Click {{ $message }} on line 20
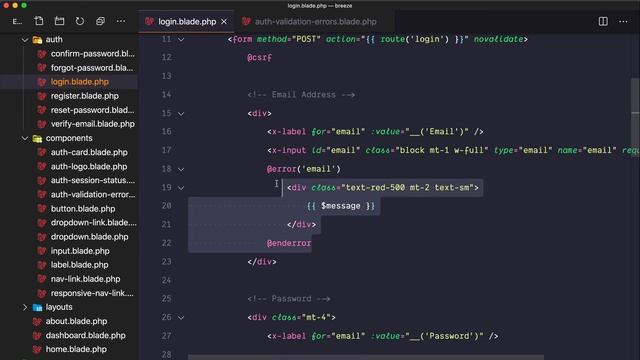 pos(341,206)
